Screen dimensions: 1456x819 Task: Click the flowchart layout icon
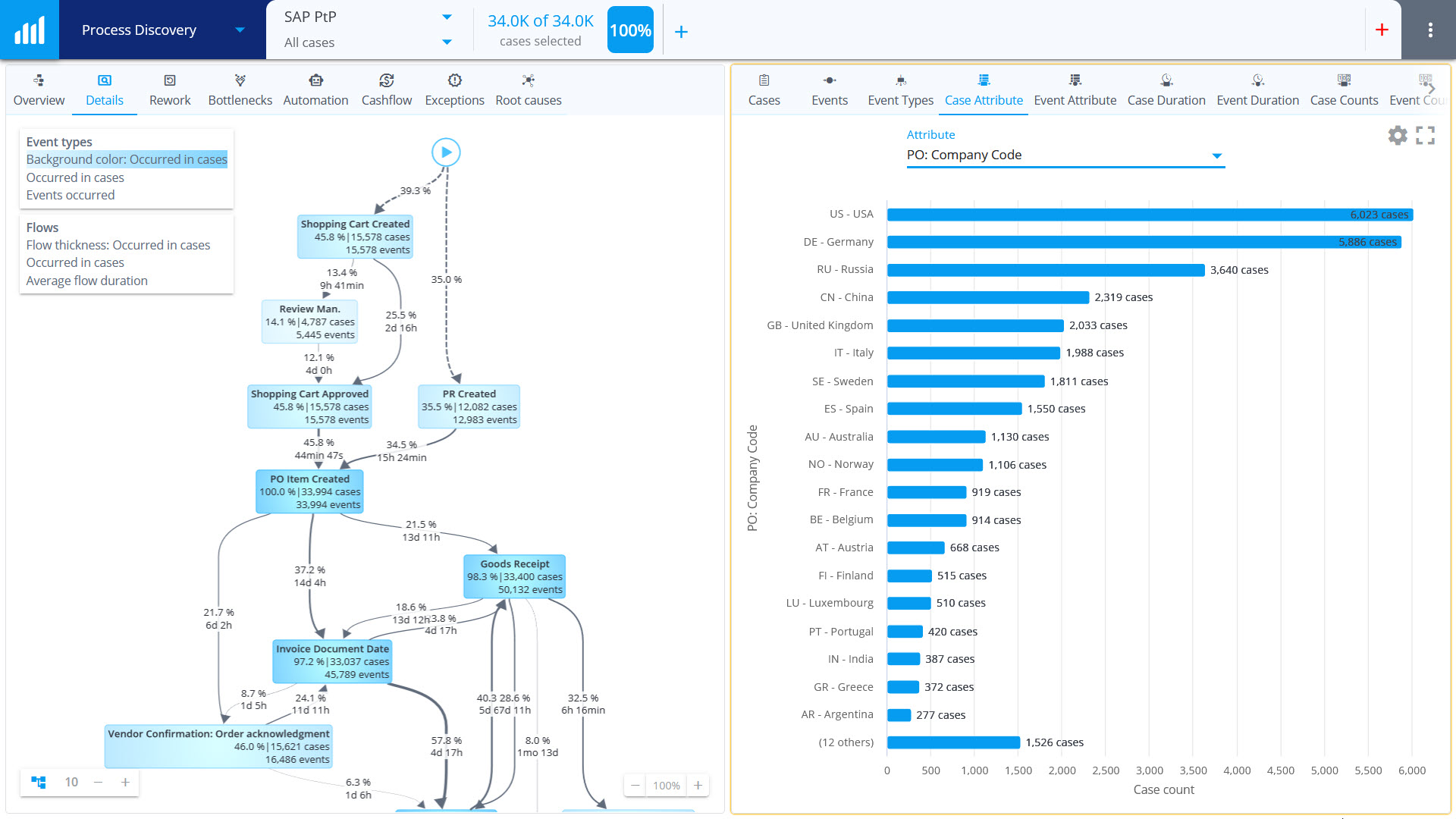[39, 782]
